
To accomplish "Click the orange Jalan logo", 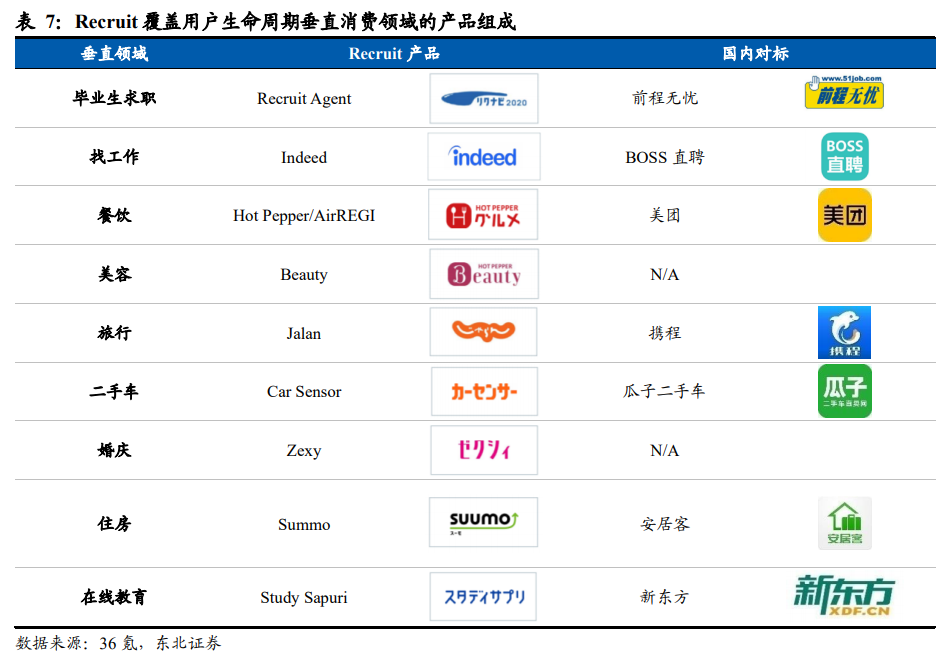I will pyautogui.click(x=483, y=331).
